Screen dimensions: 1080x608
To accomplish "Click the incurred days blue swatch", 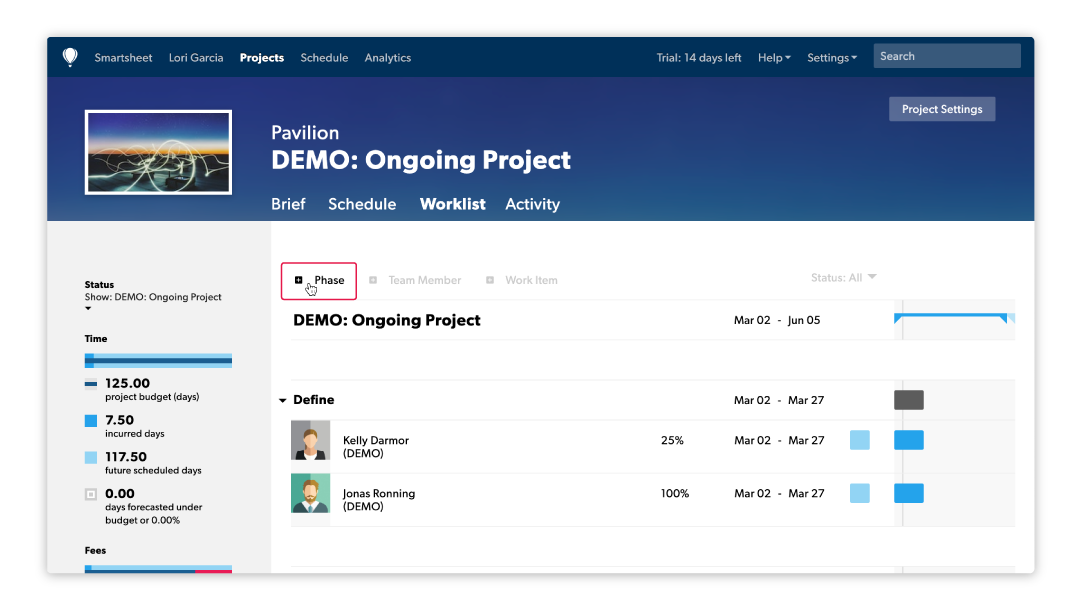I will click(x=91, y=421).
